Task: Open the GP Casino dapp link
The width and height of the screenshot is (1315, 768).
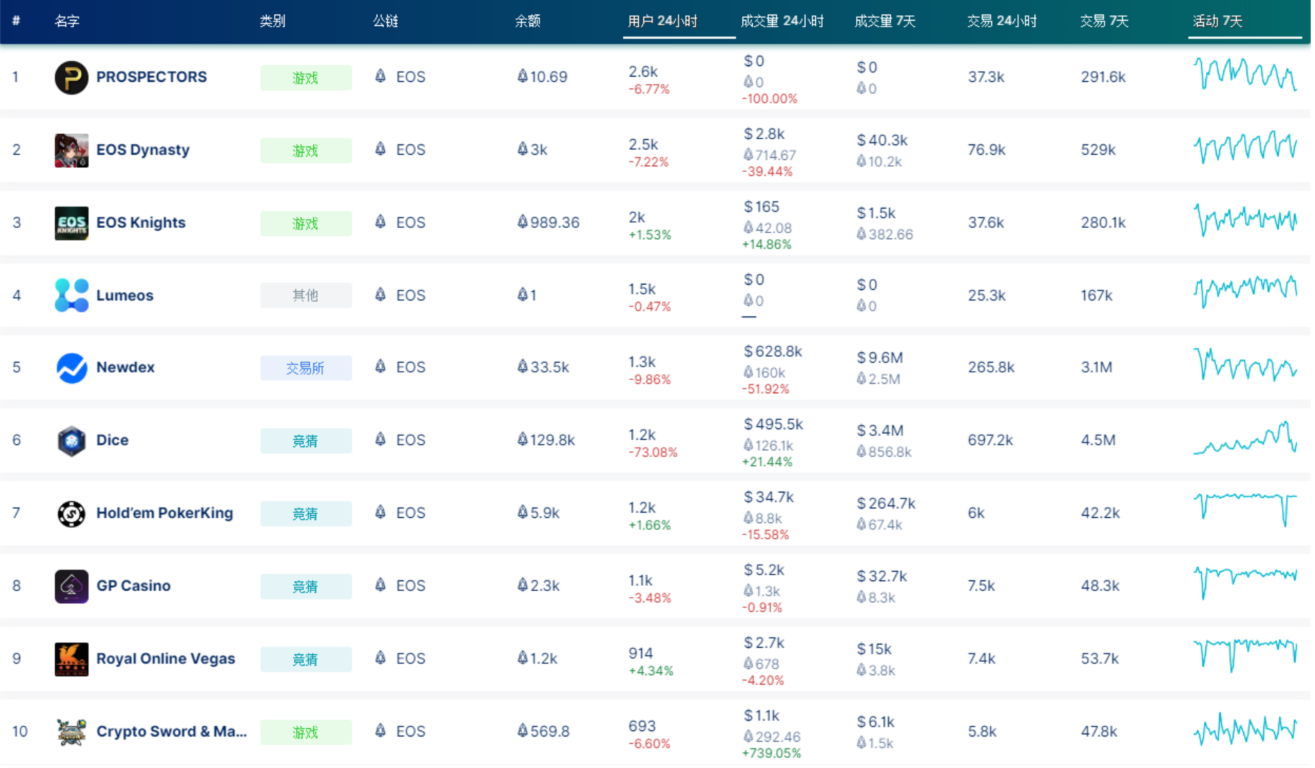Action: click(x=133, y=586)
